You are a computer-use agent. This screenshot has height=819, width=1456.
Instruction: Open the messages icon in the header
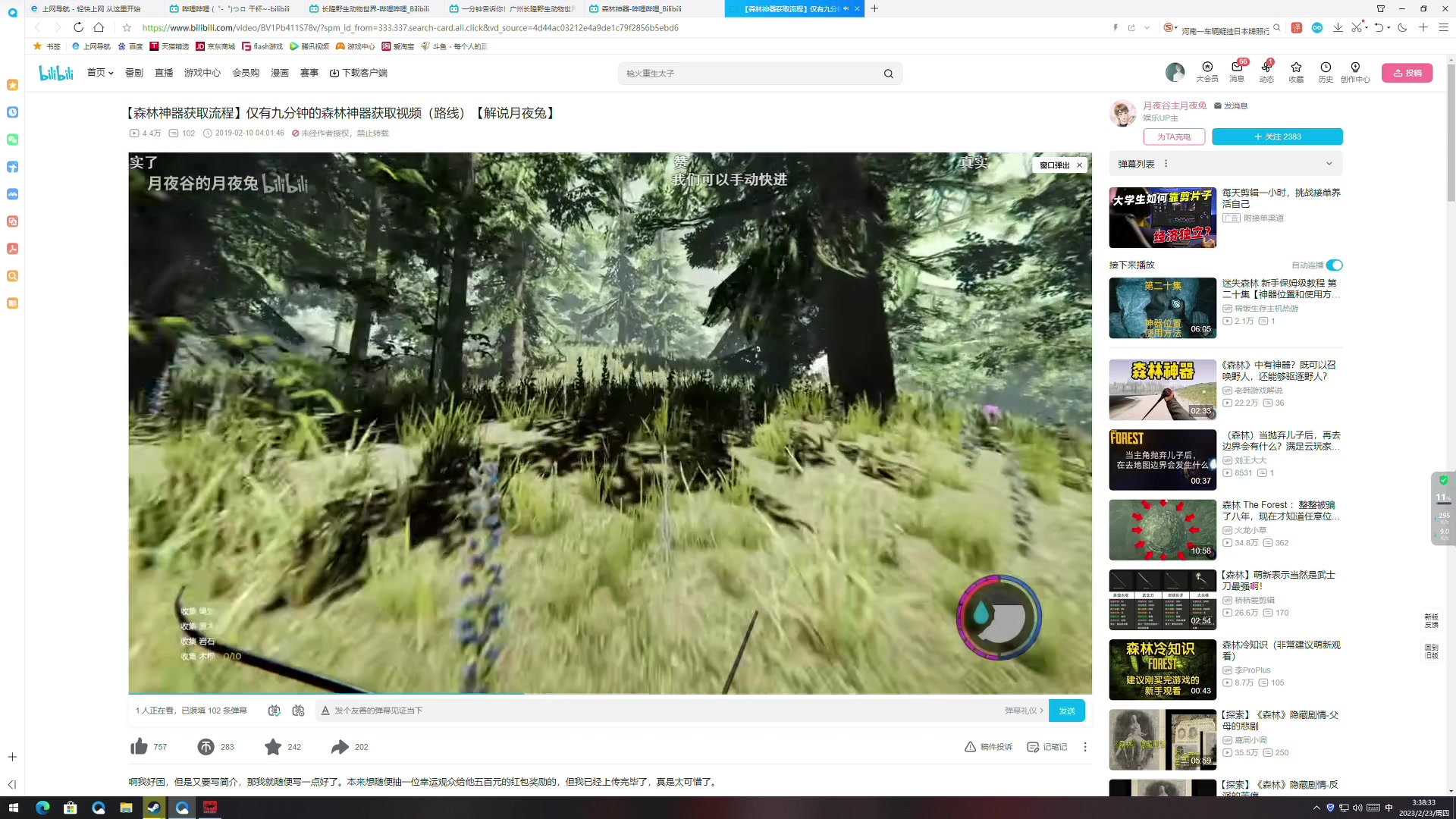point(1237,71)
